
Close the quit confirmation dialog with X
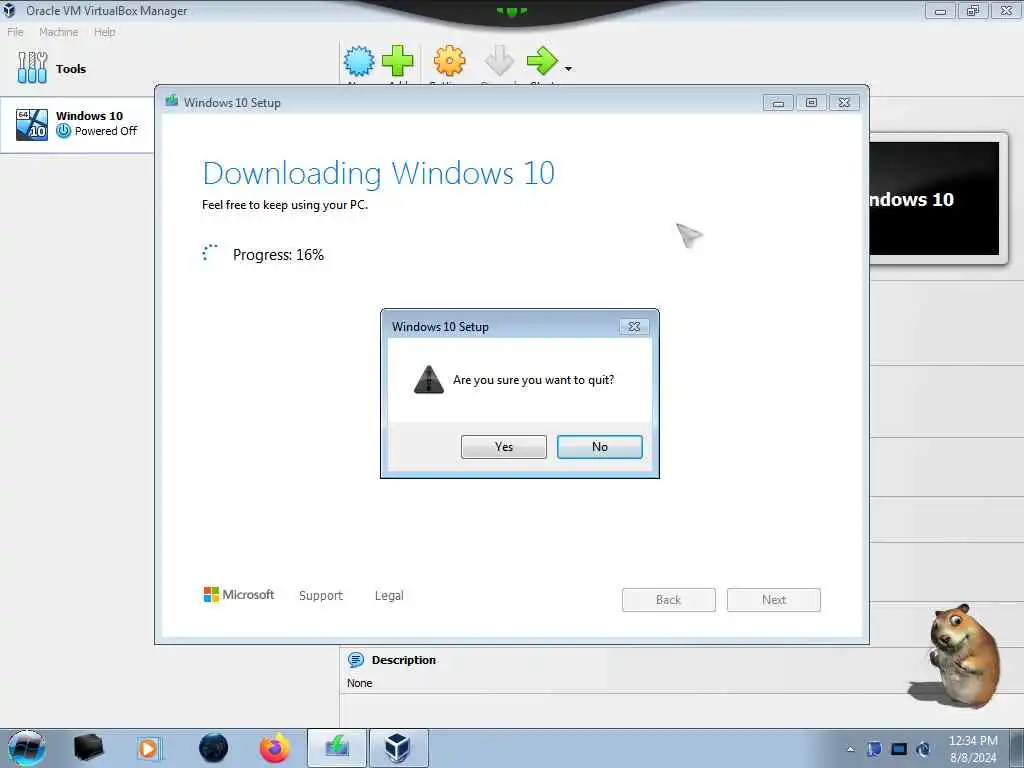click(x=633, y=327)
